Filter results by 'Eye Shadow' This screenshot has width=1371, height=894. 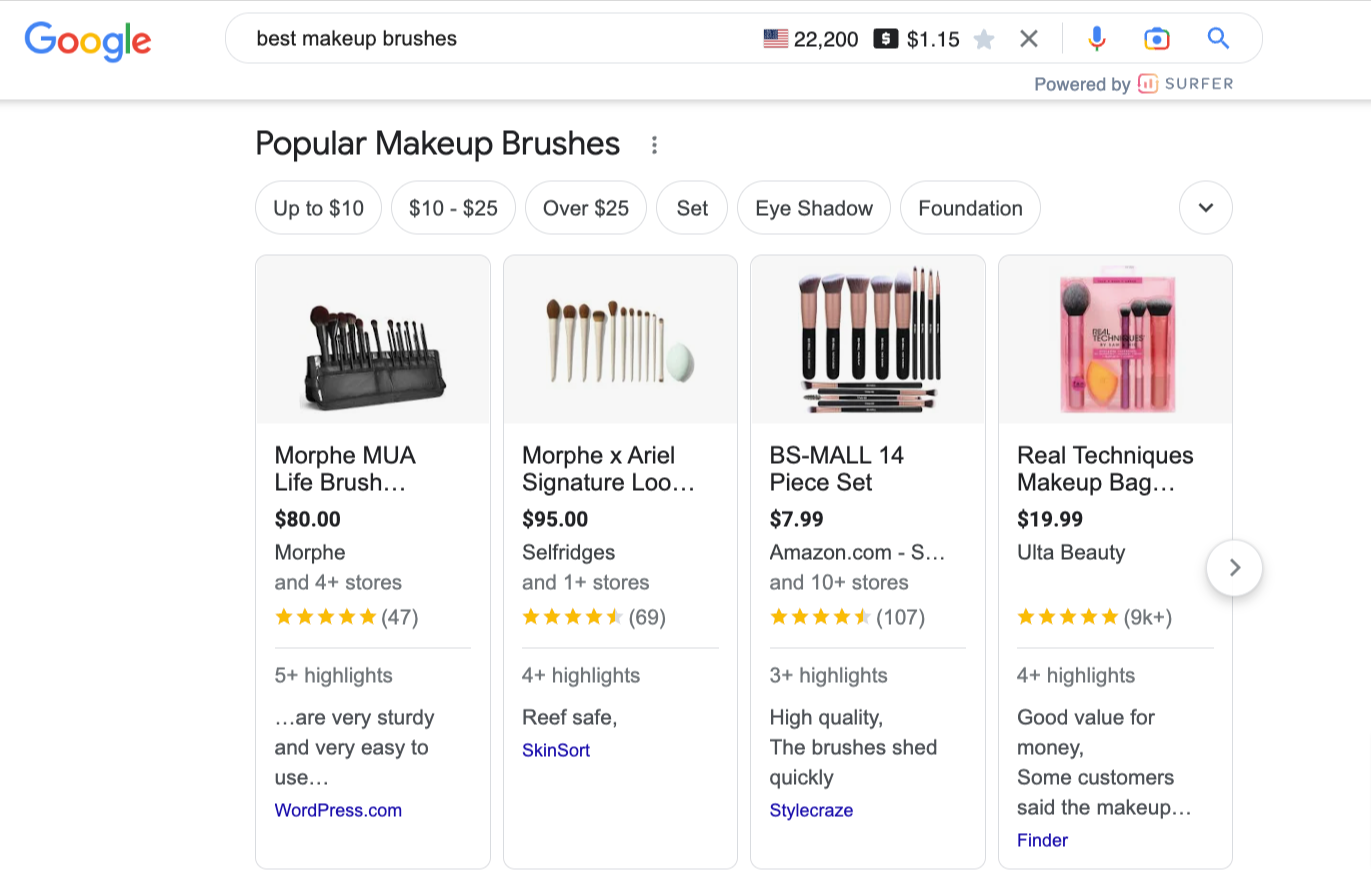tap(813, 208)
